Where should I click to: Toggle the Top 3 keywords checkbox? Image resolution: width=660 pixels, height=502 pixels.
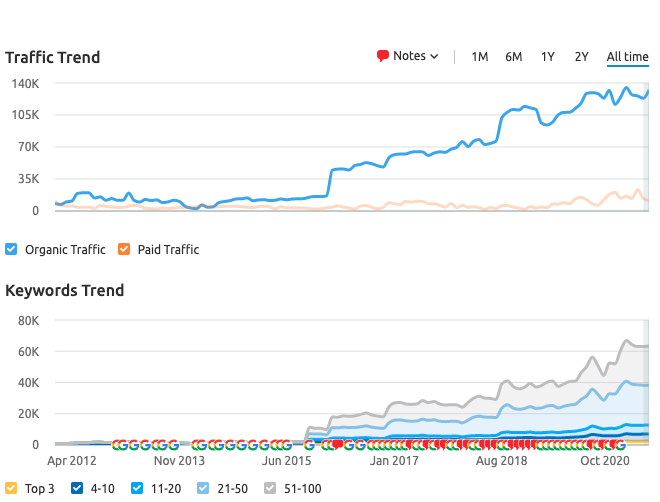point(11,488)
